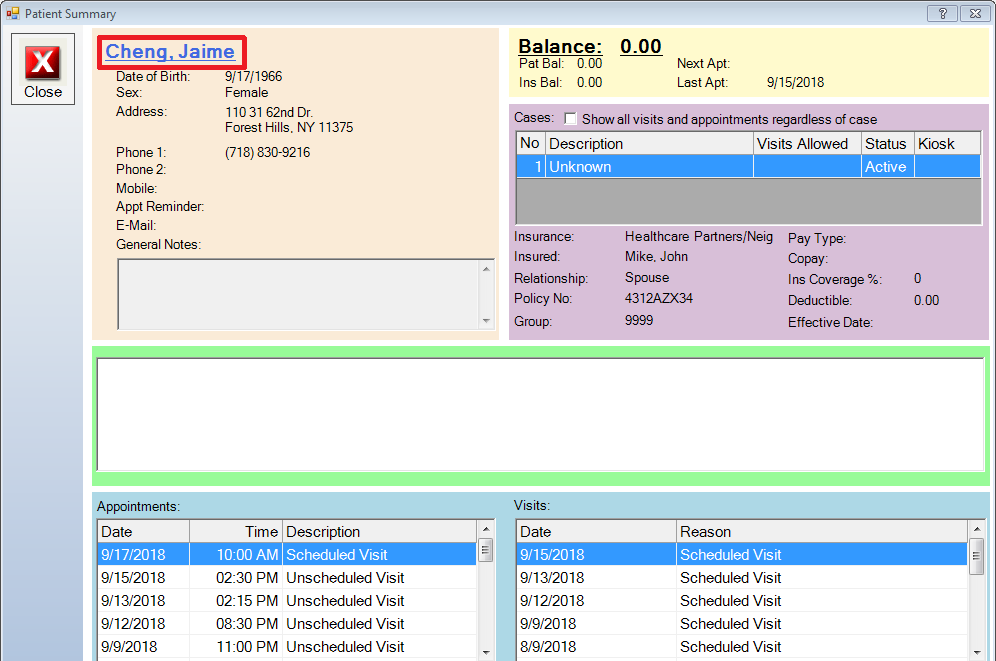Click the Appointments Time column header
The width and height of the screenshot is (996, 661).
click(x=236, y=531)
